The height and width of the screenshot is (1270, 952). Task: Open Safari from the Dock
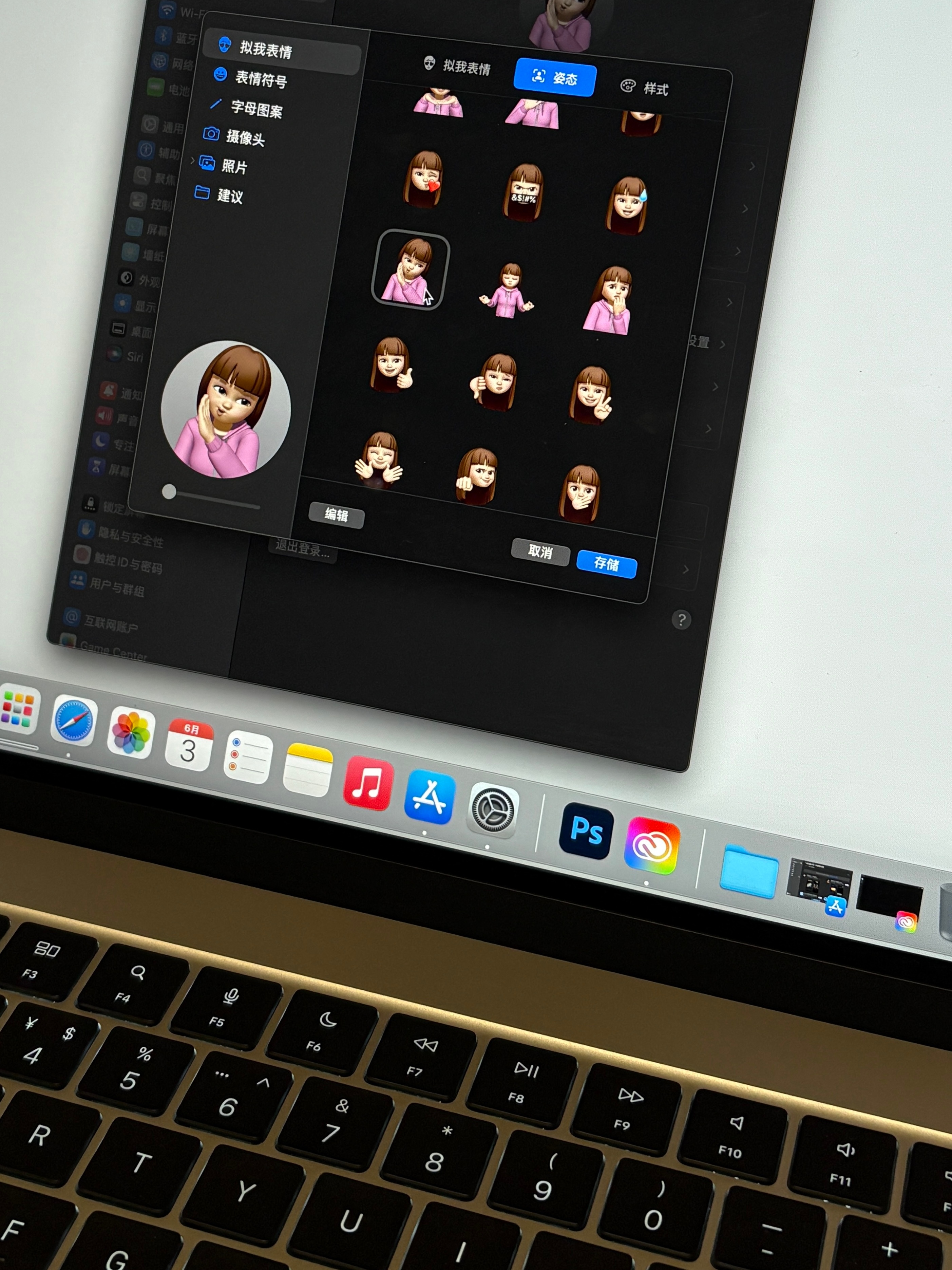tap(73, 721)
